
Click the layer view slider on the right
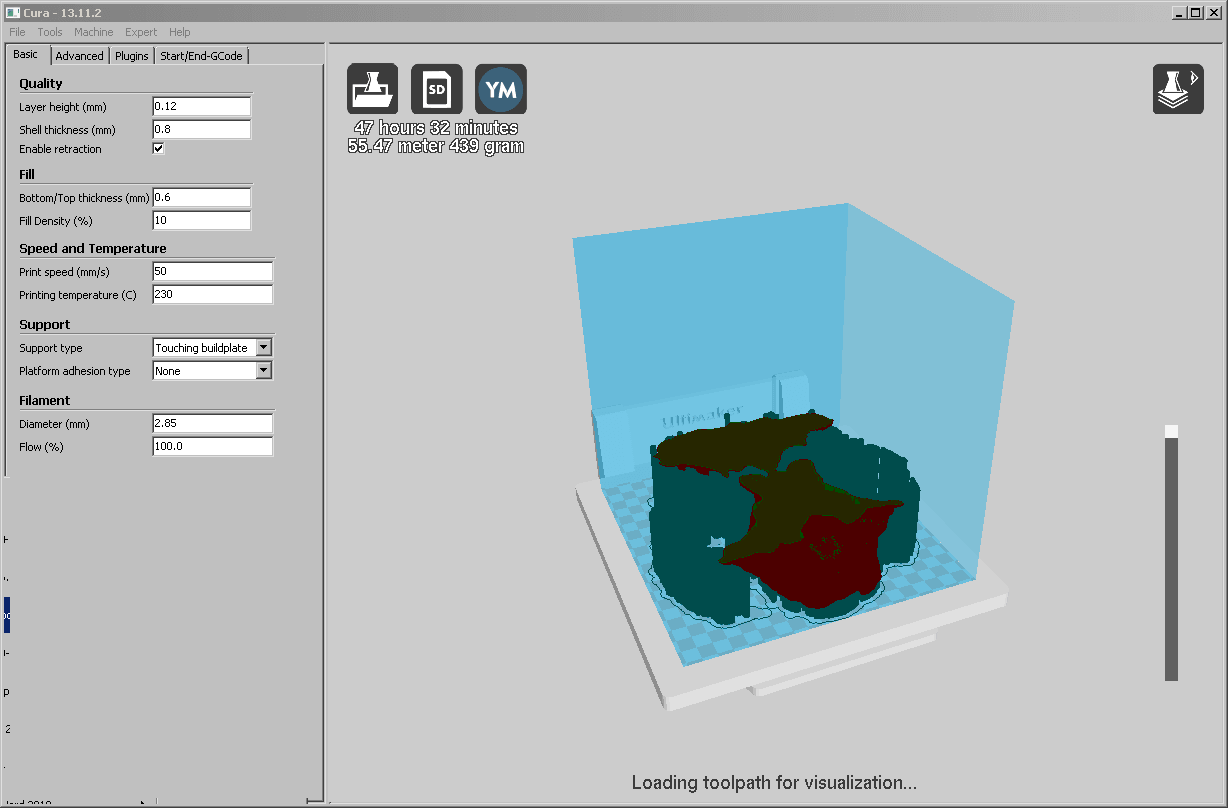coord(1172,553)
